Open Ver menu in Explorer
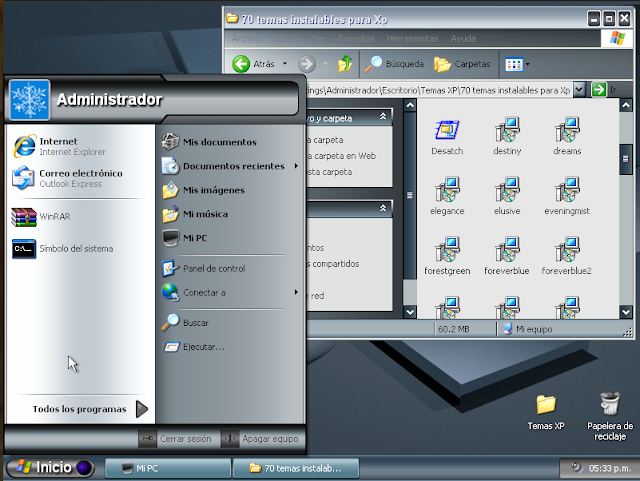Screen dimensions: 640x481 pos(319,38)
